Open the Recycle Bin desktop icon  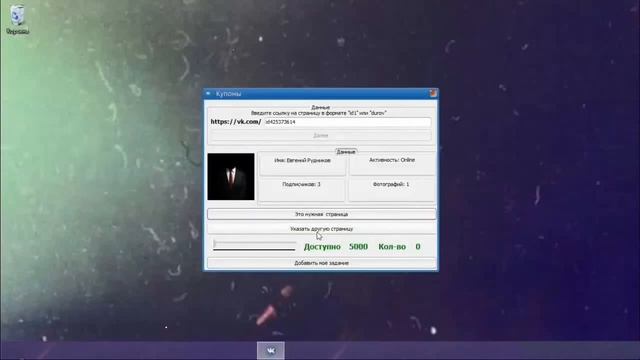coord(17,19)
